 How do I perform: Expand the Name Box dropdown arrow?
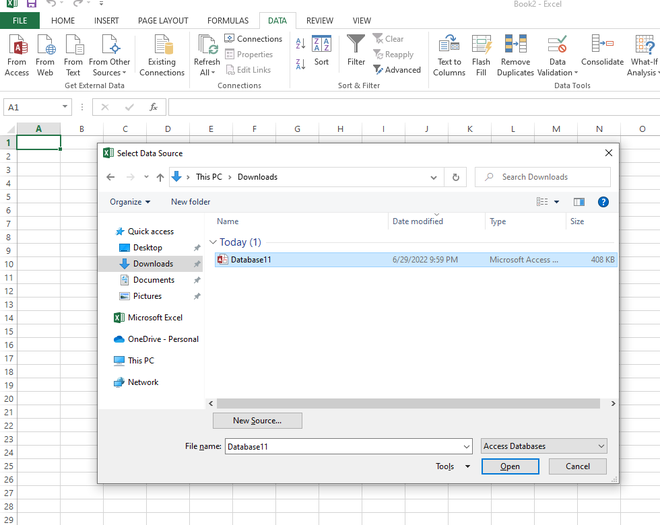coord(65,107)
